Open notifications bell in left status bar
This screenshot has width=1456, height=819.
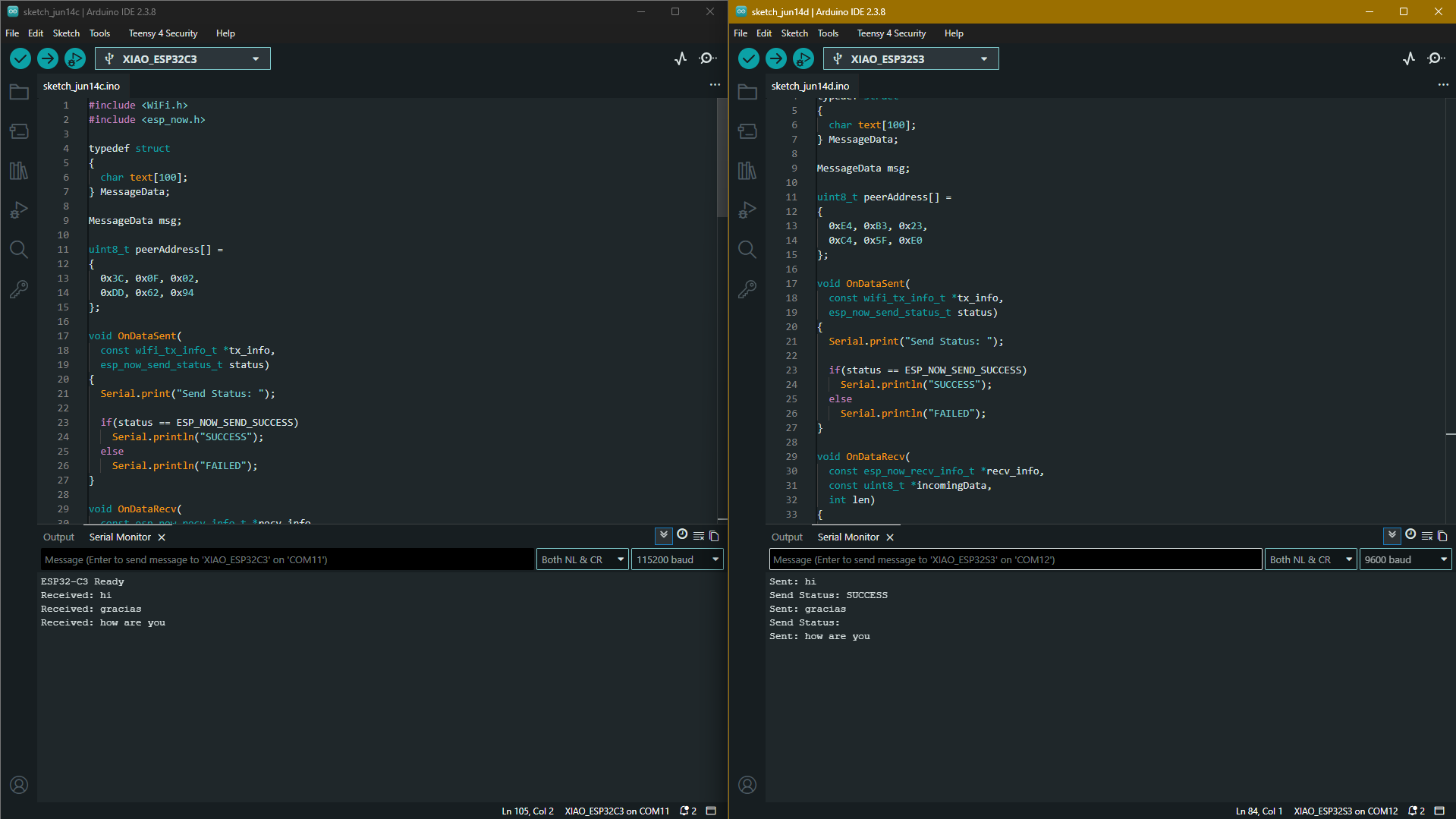pyautogui.click(x=688, y=811)
